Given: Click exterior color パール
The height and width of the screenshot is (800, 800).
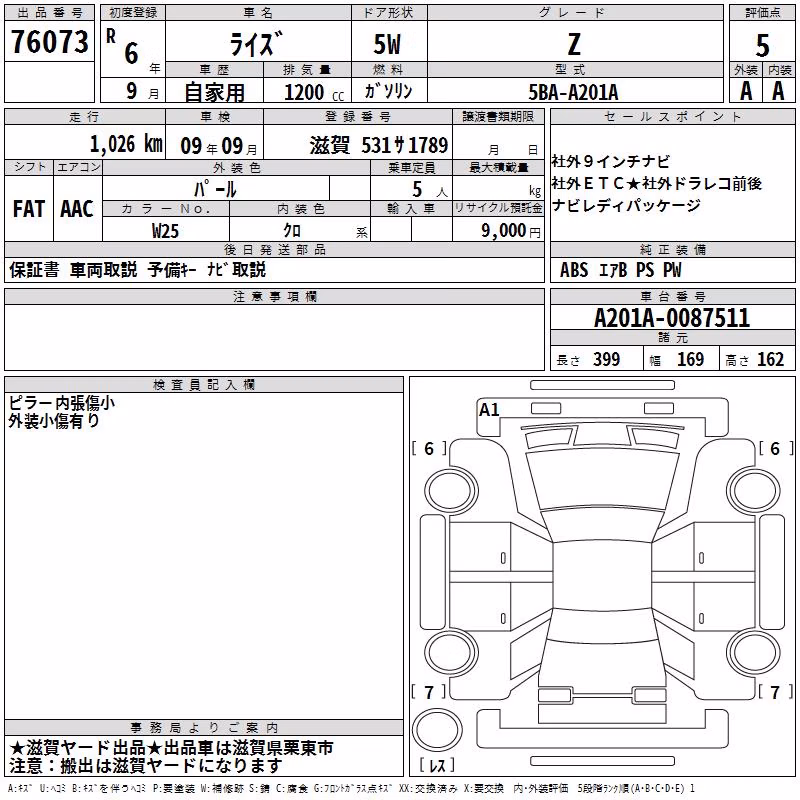Looking at the screenshot, I should pyautogui.click(x=215, y=189).
